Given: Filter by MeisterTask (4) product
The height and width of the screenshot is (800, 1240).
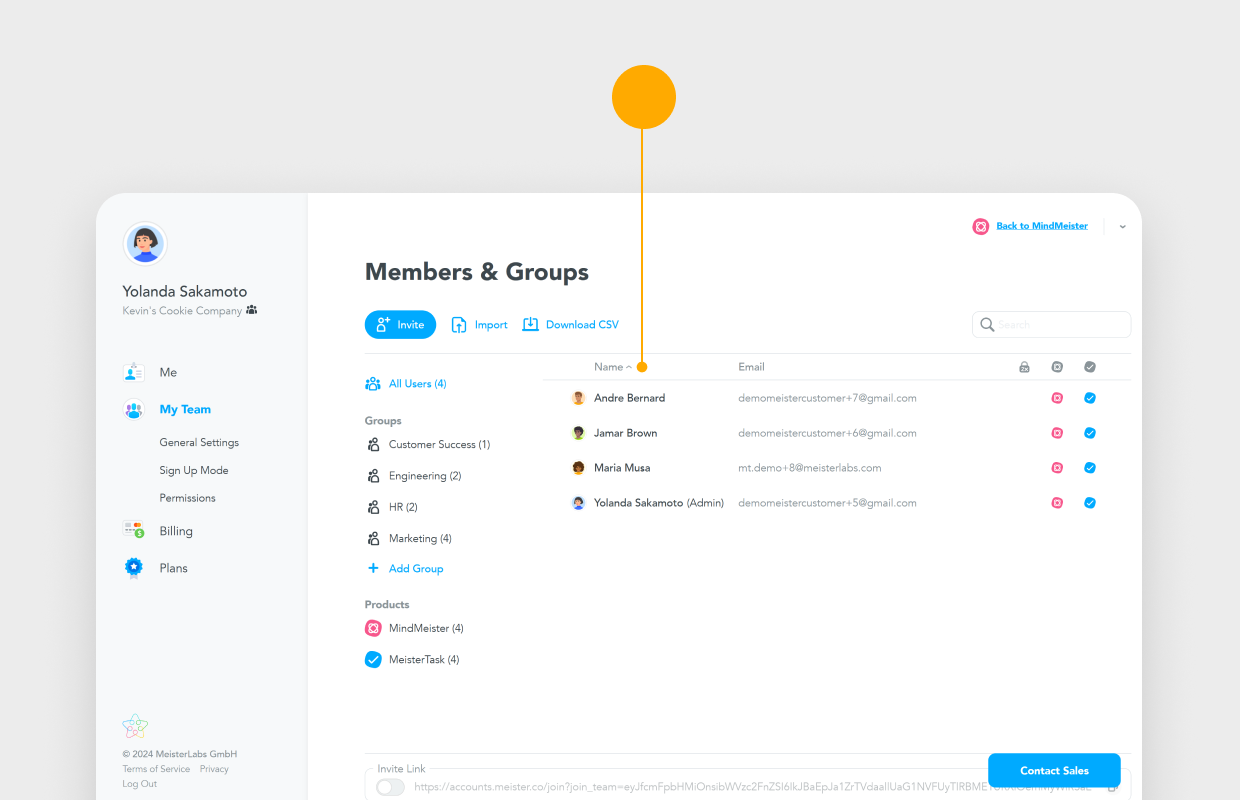Looking at the screenshot, I should click(x=424, y=660).
